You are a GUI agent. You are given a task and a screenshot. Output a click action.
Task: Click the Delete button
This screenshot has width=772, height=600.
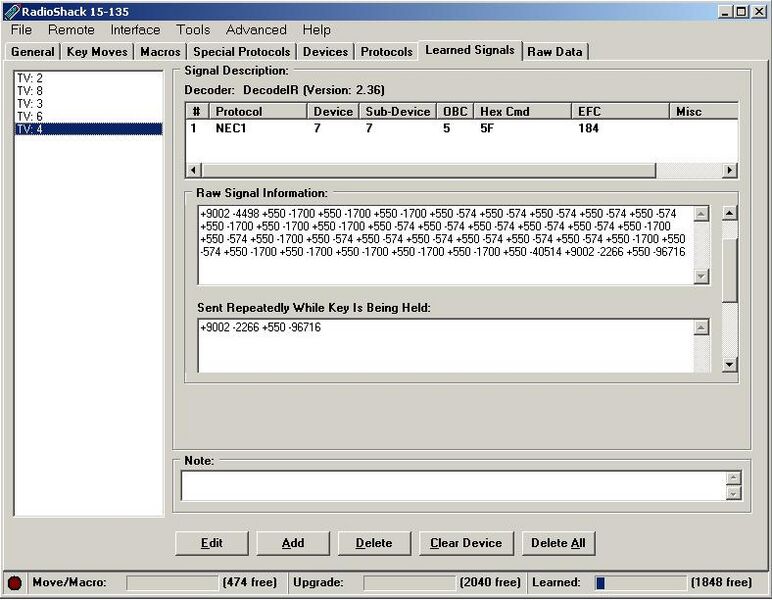374,543
